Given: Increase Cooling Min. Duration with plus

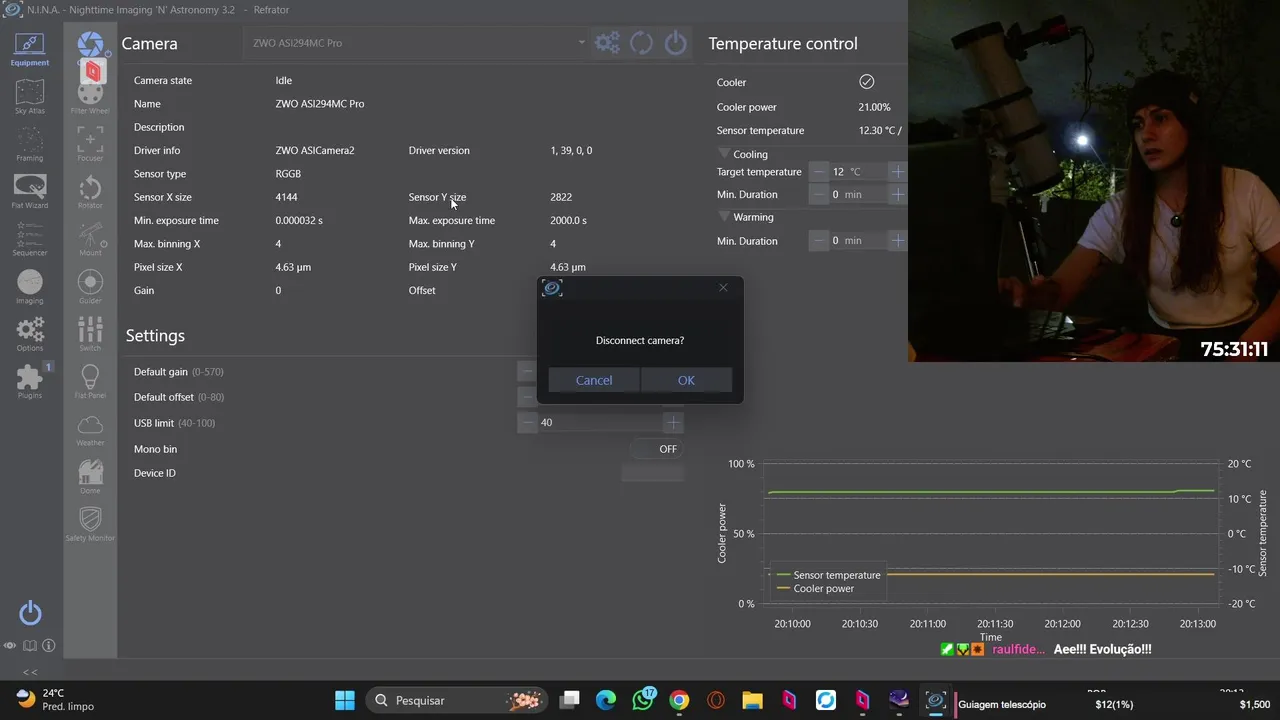Looking at the screenshot, I should click(898, 195).
